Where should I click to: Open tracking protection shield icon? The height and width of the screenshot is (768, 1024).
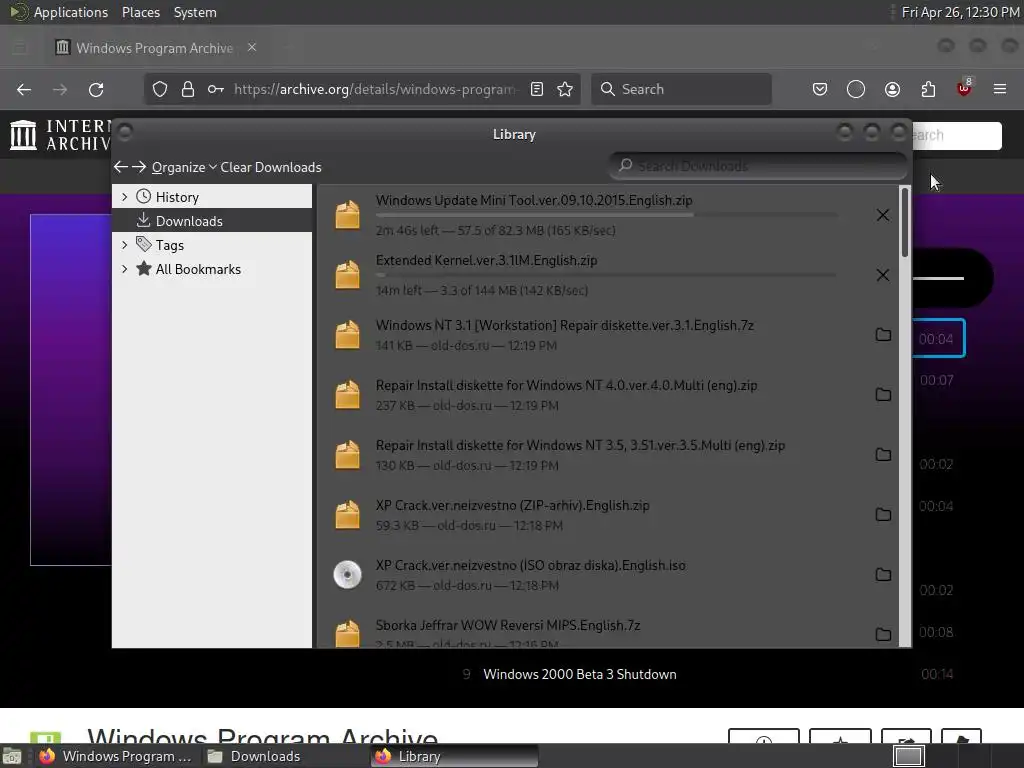click(160, 89)
